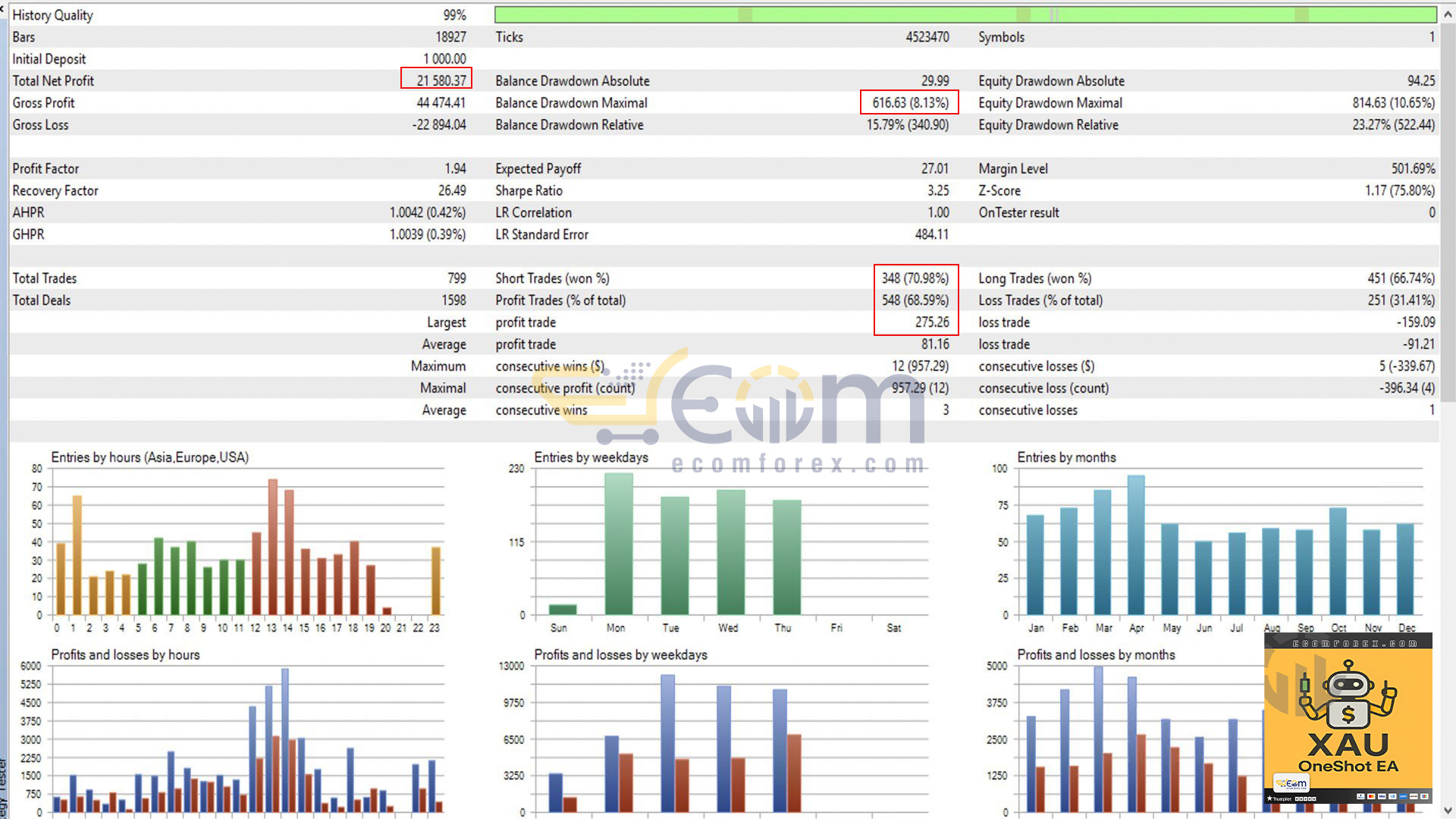Viewport: 1456px width, 819px height.
Task: Click the Z-Score value 1.17 (75.80%)
Action: coord(1400,190)
